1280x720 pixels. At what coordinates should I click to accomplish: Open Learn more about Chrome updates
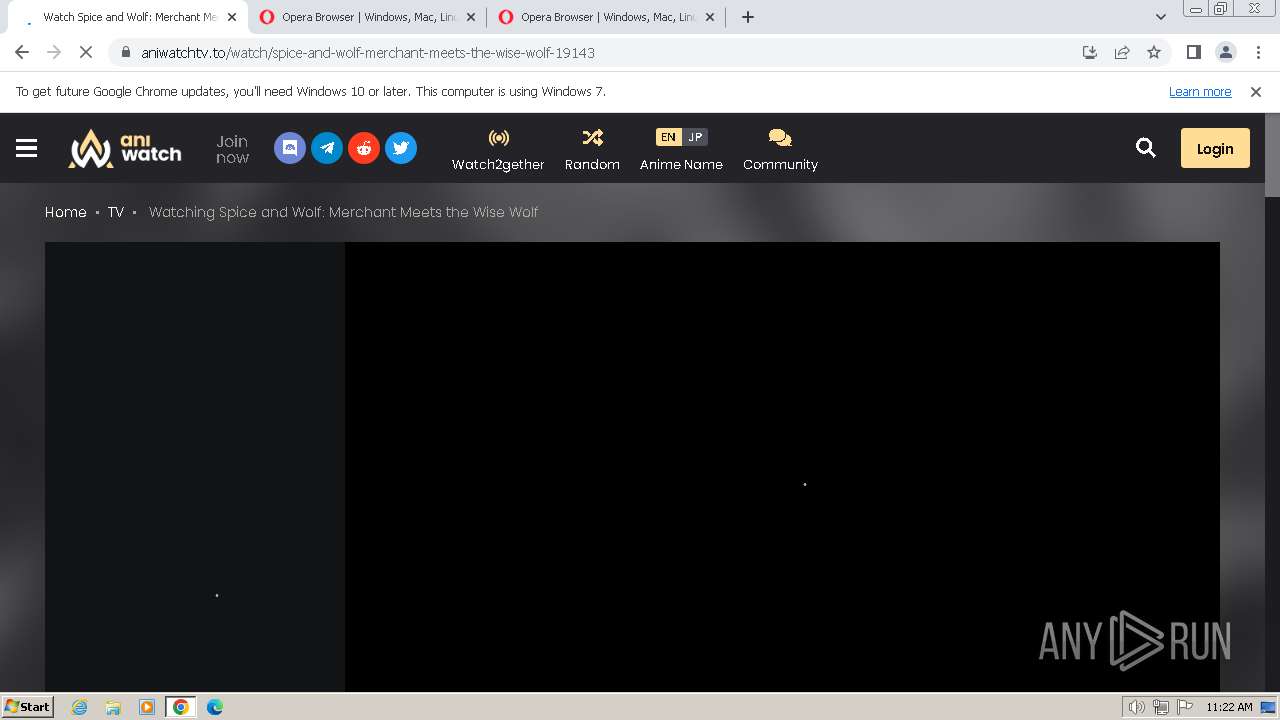1200,91
